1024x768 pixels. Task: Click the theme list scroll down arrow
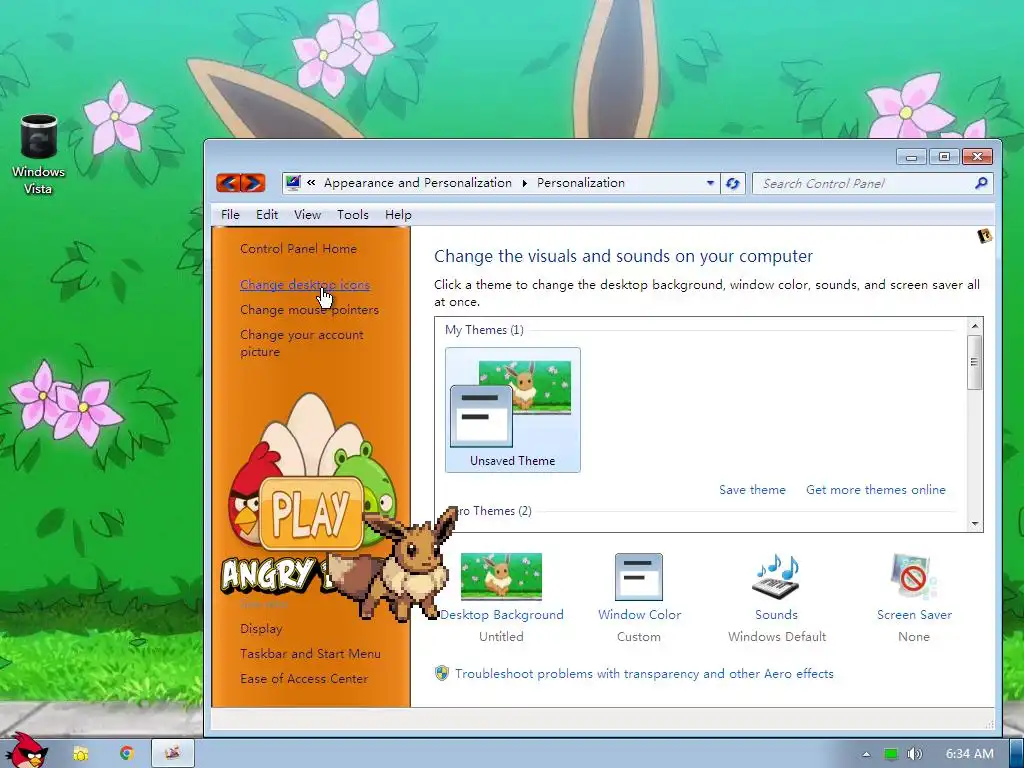tap(974, 524)
